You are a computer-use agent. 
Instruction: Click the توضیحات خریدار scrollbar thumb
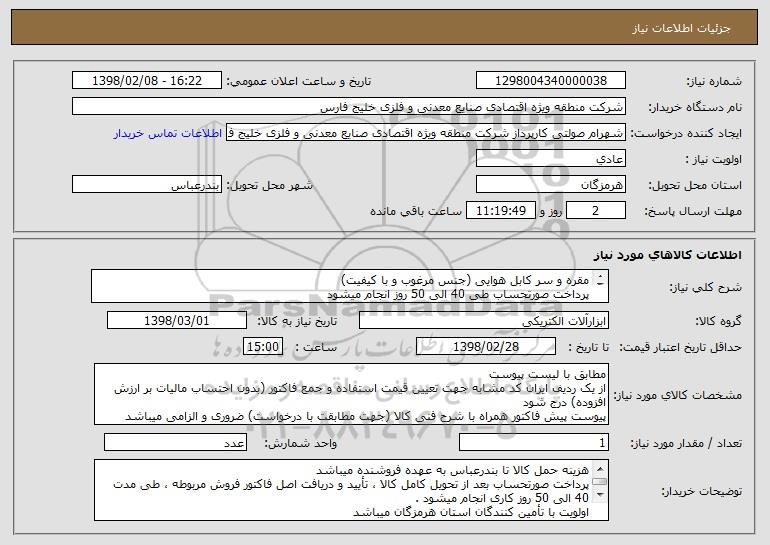pyautogui.click(x=599, y=482)
